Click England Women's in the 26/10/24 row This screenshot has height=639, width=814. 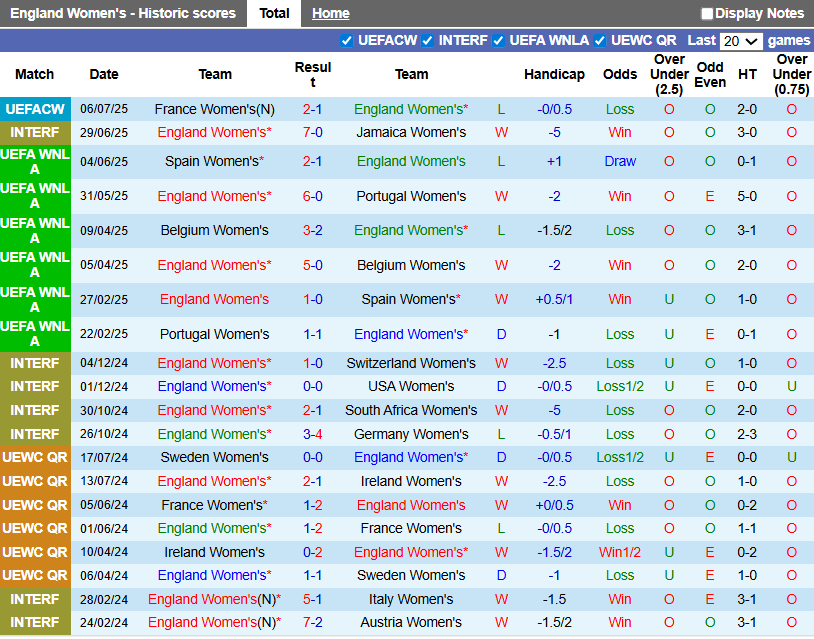pyautogui.click(x=214, y=434)
